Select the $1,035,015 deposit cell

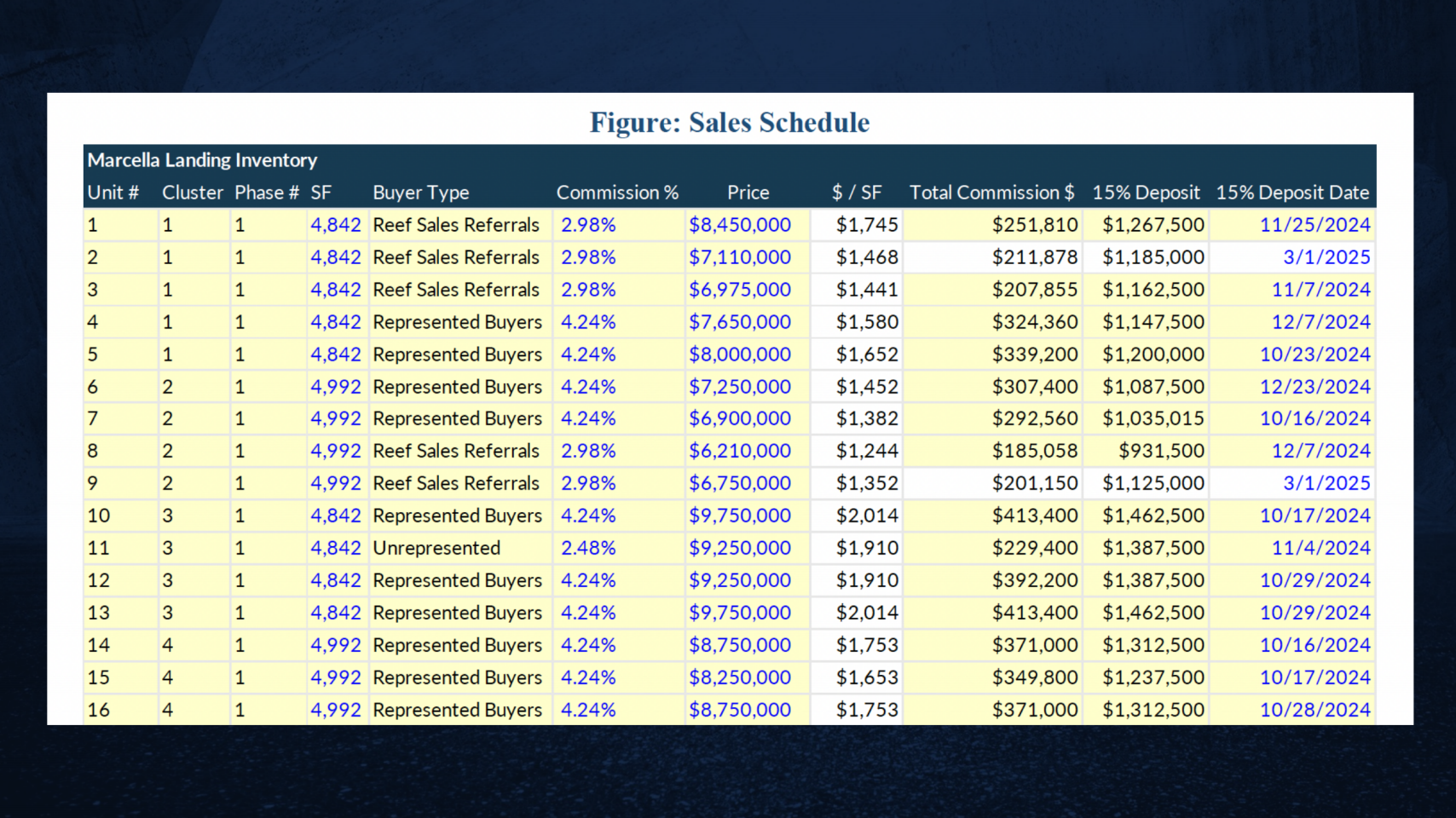[1153, 418]
